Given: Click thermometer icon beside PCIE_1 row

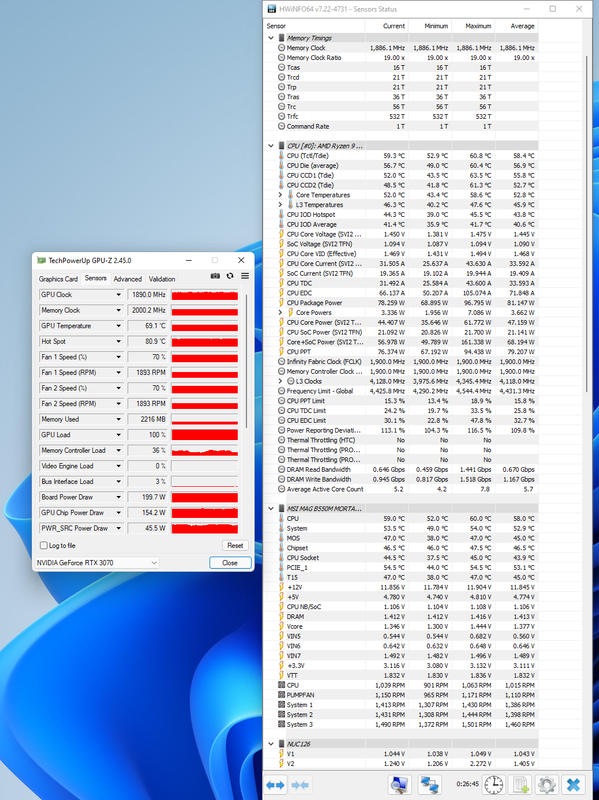Looking at the screenshot, I should pos(281,567).
